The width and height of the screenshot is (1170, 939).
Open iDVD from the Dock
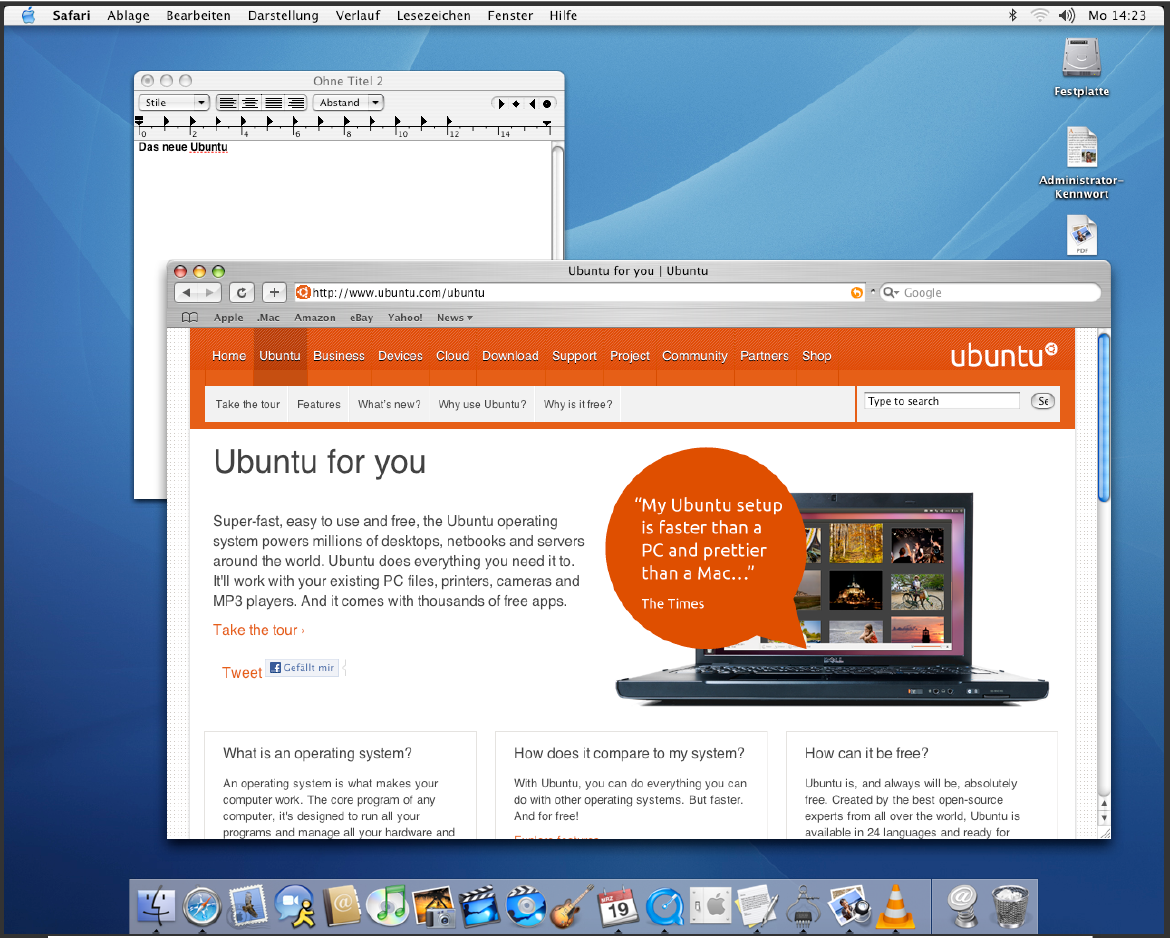pyautogui.click(x=525, y=906)
